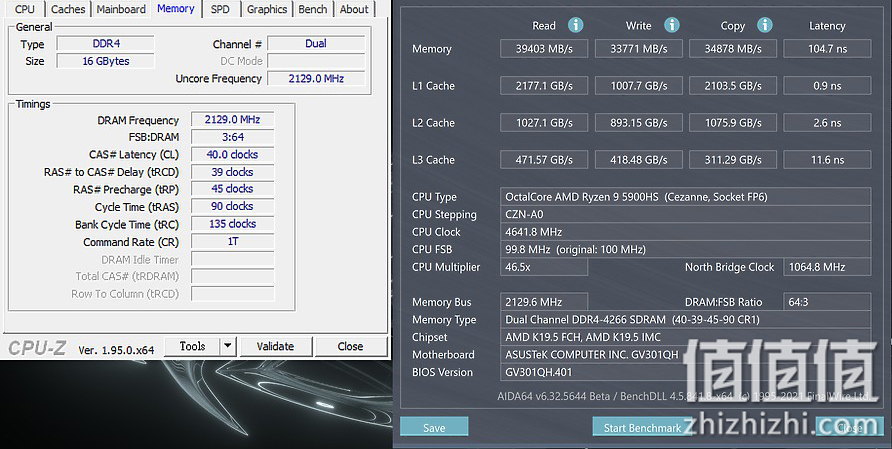This screenshot has width=892, height=449.
Task: Select the Memory tab in CPU-Z
Action: 176,9
